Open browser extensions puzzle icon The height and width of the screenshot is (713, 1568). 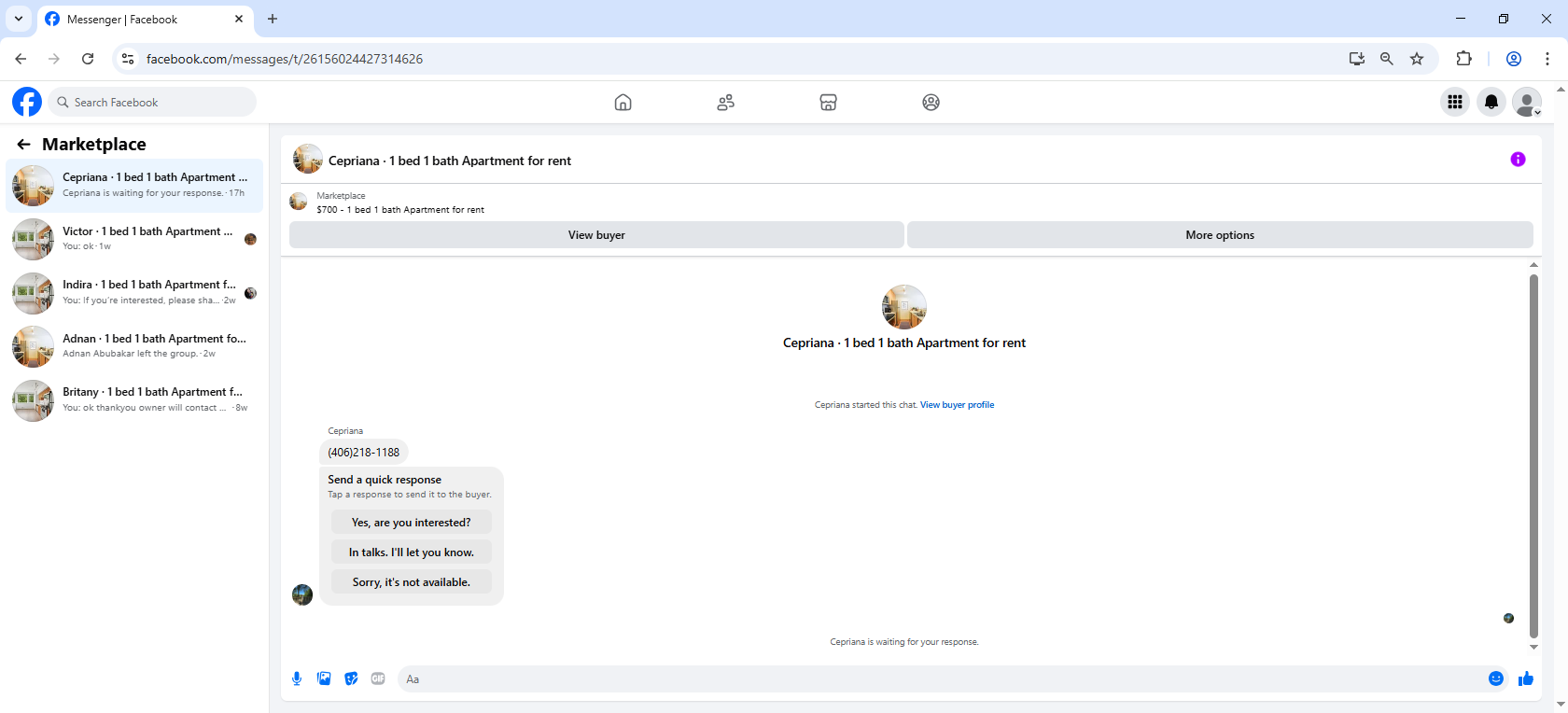pos(1463,59)
